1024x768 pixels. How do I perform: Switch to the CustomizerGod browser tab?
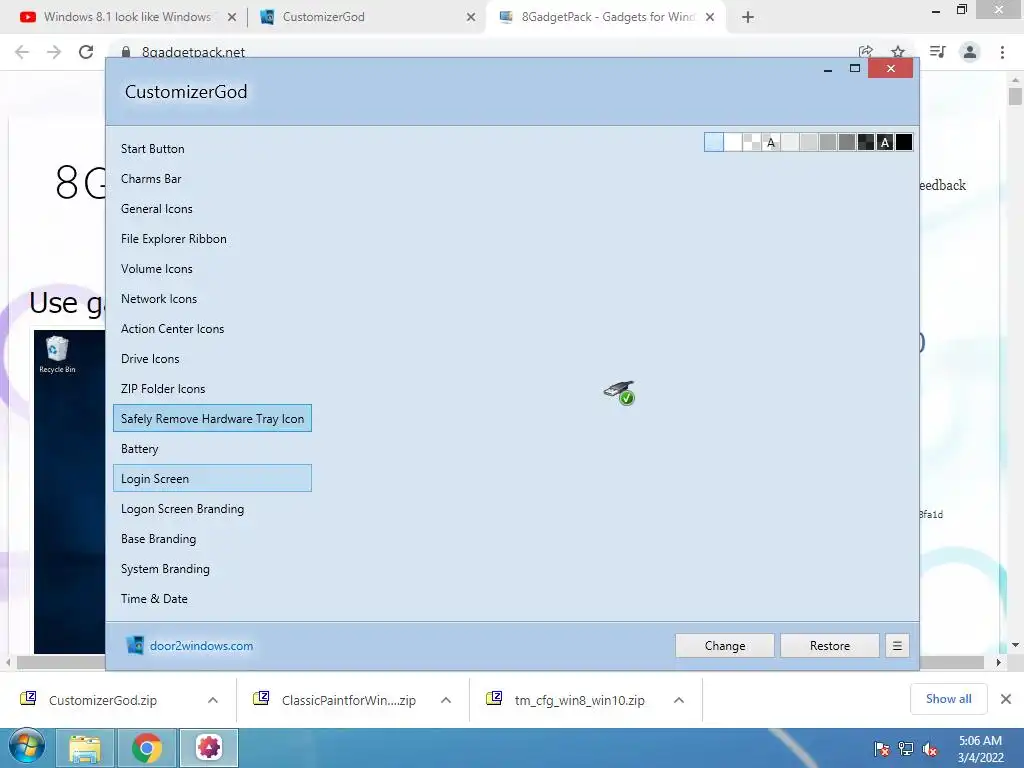click(x=366, y=17)
